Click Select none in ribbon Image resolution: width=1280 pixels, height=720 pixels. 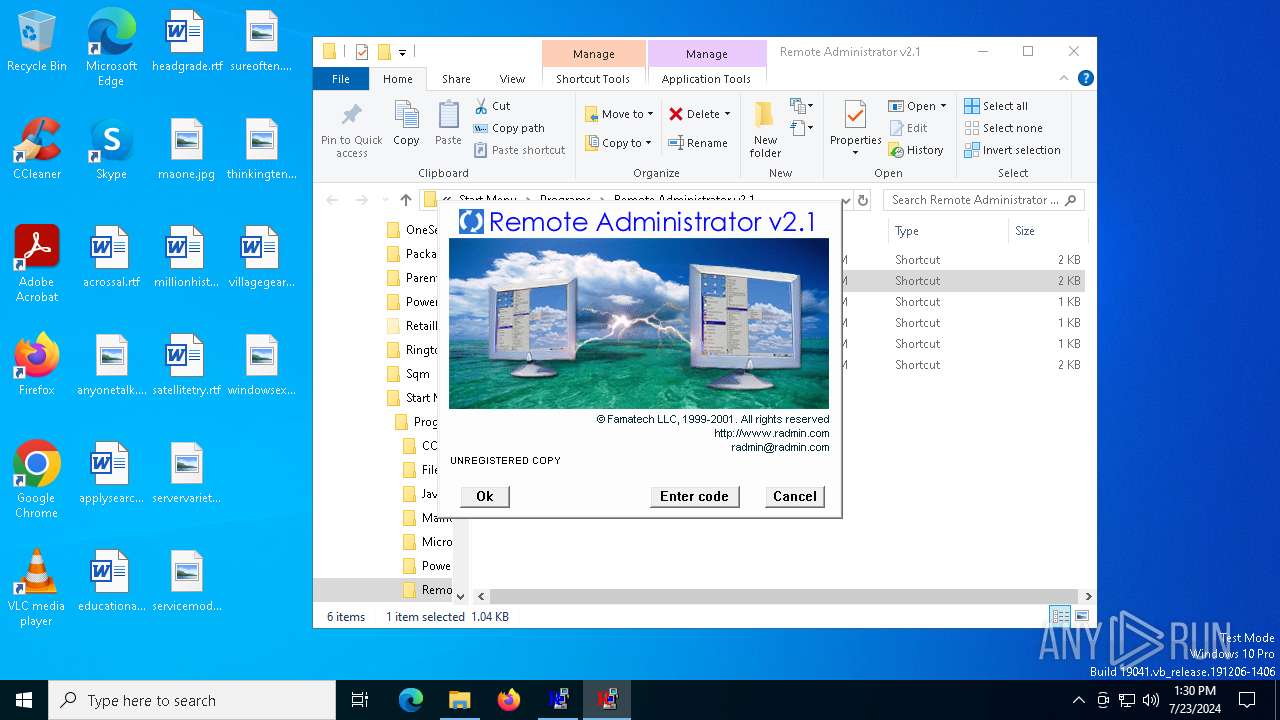point(1003,128)
